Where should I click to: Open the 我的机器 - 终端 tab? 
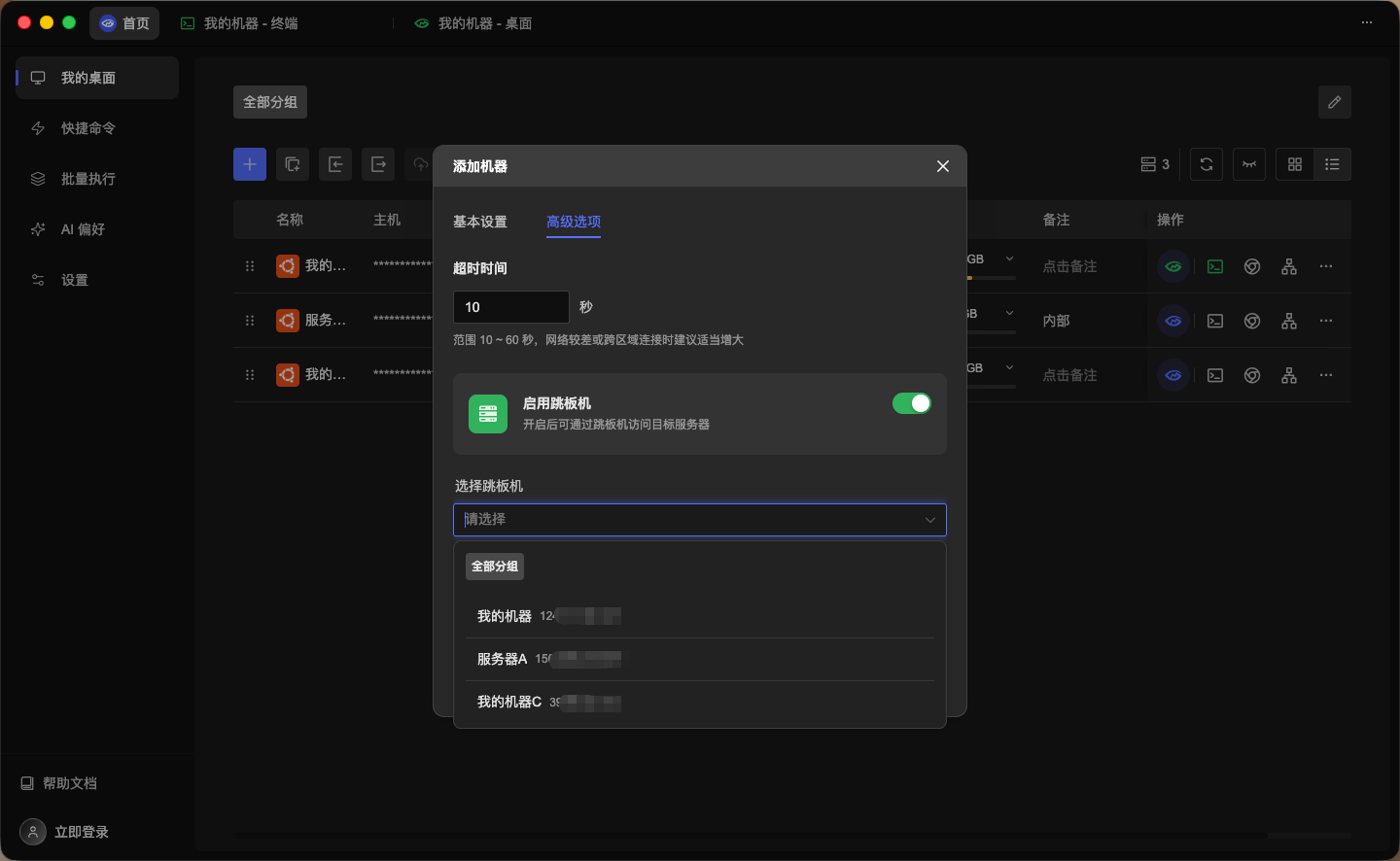[x=240, y=23]
